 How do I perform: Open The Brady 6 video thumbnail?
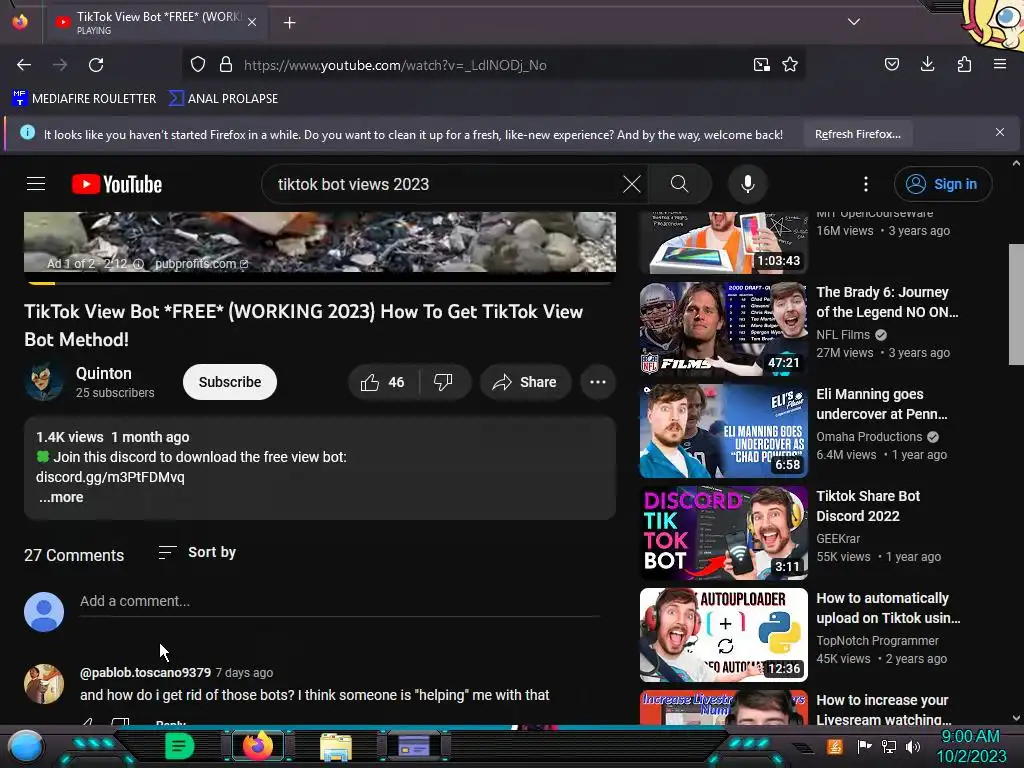point(724,328)
